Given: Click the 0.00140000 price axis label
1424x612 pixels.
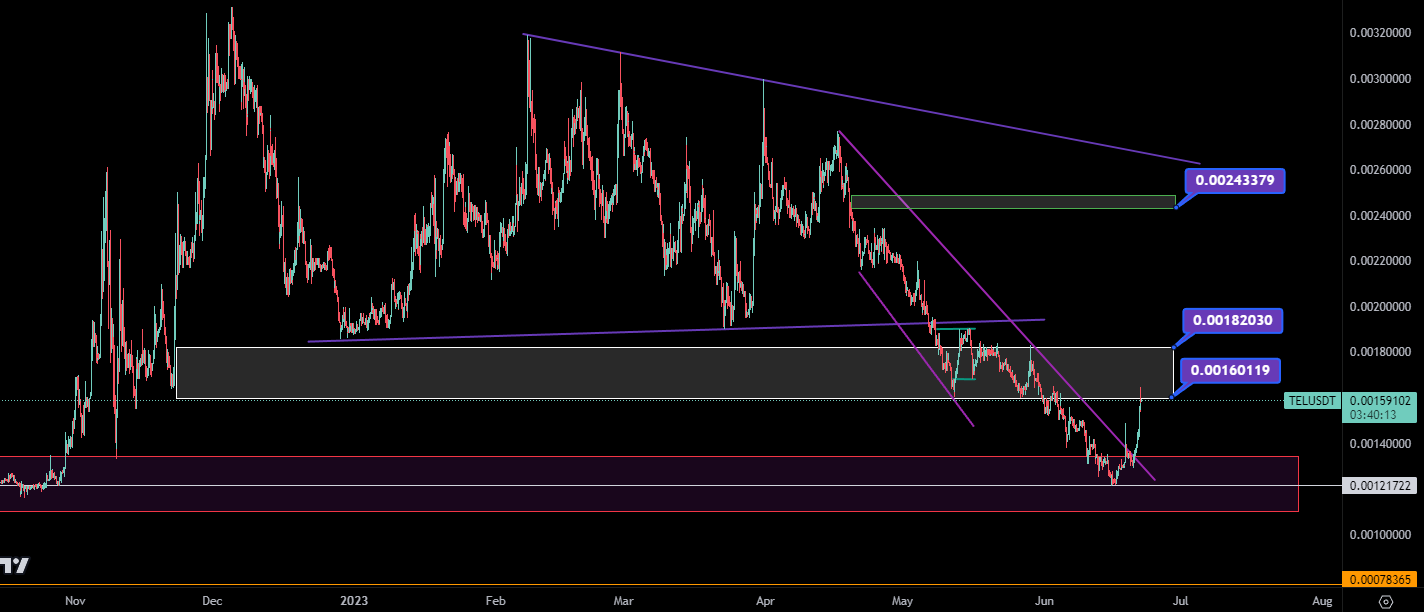Looking at the screenshot, I should click(x=1379, y=443).
